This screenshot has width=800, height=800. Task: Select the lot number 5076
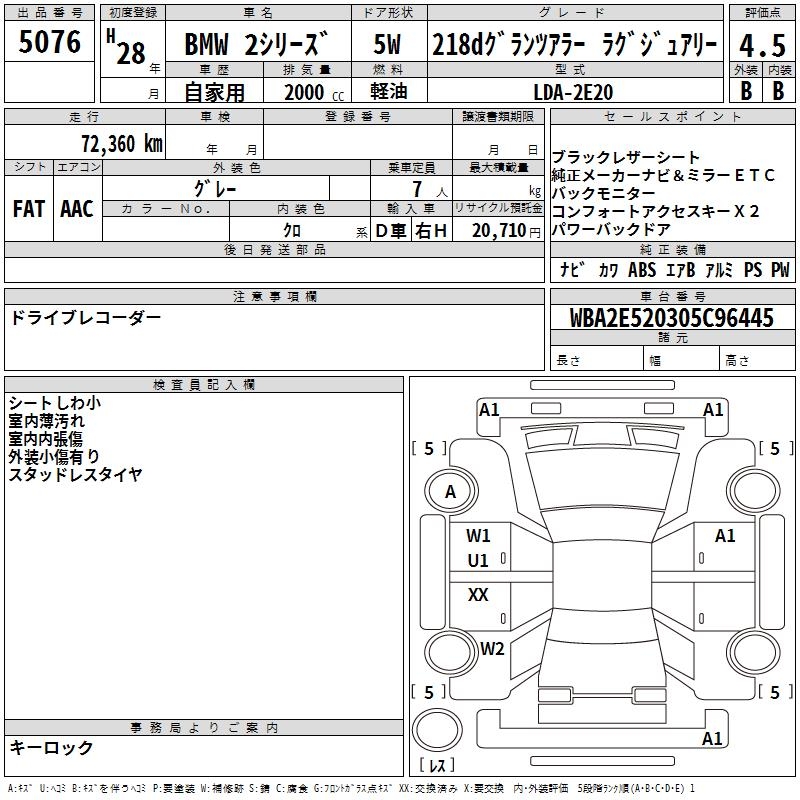click(x=49, y=42)
